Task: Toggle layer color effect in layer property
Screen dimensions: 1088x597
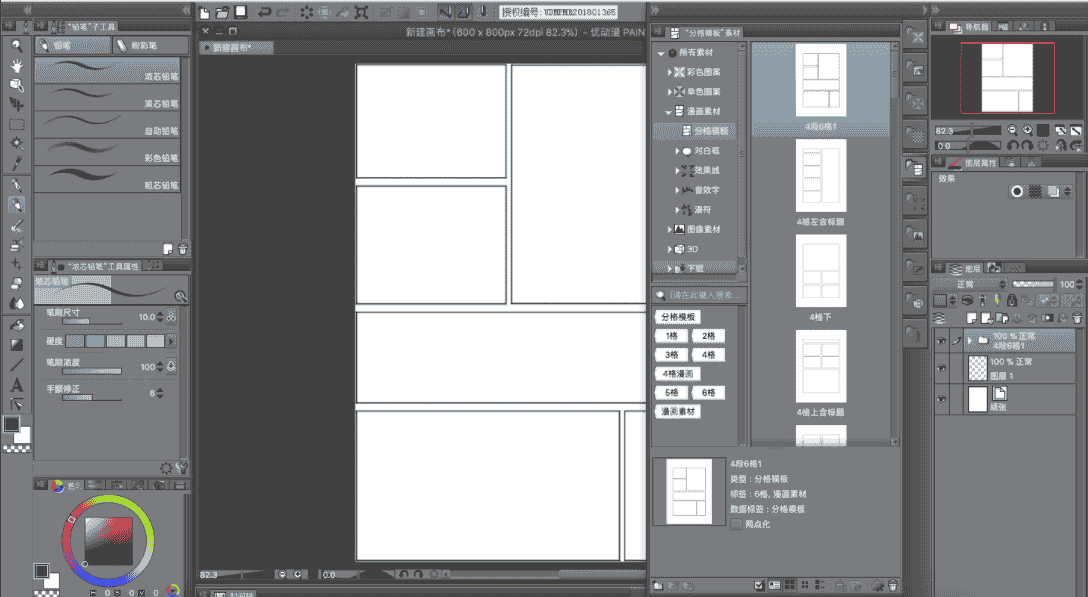Action: coord(1053,192)
